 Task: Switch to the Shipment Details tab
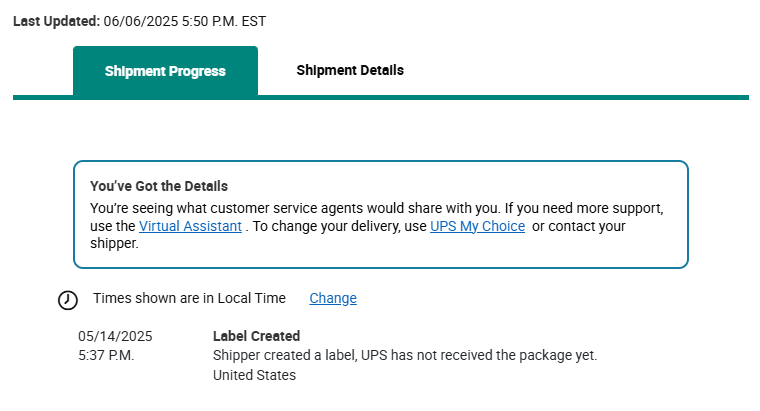pos(350,70)
